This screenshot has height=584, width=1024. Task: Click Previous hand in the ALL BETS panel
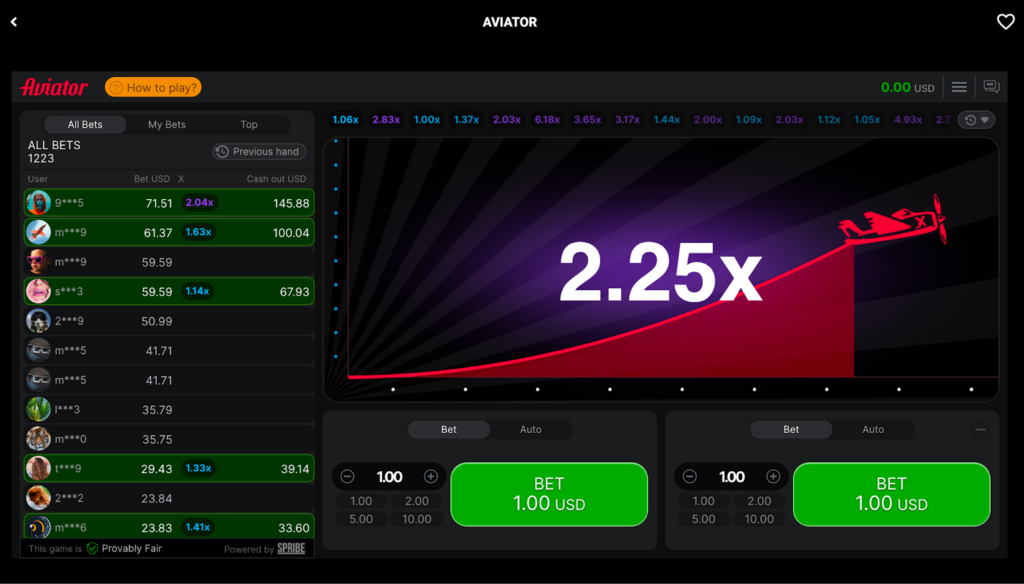click(x=258, y=151)
